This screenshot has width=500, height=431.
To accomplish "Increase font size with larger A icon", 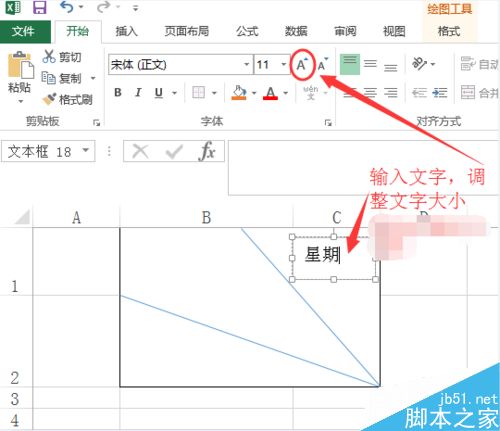I will pos(302,65).
